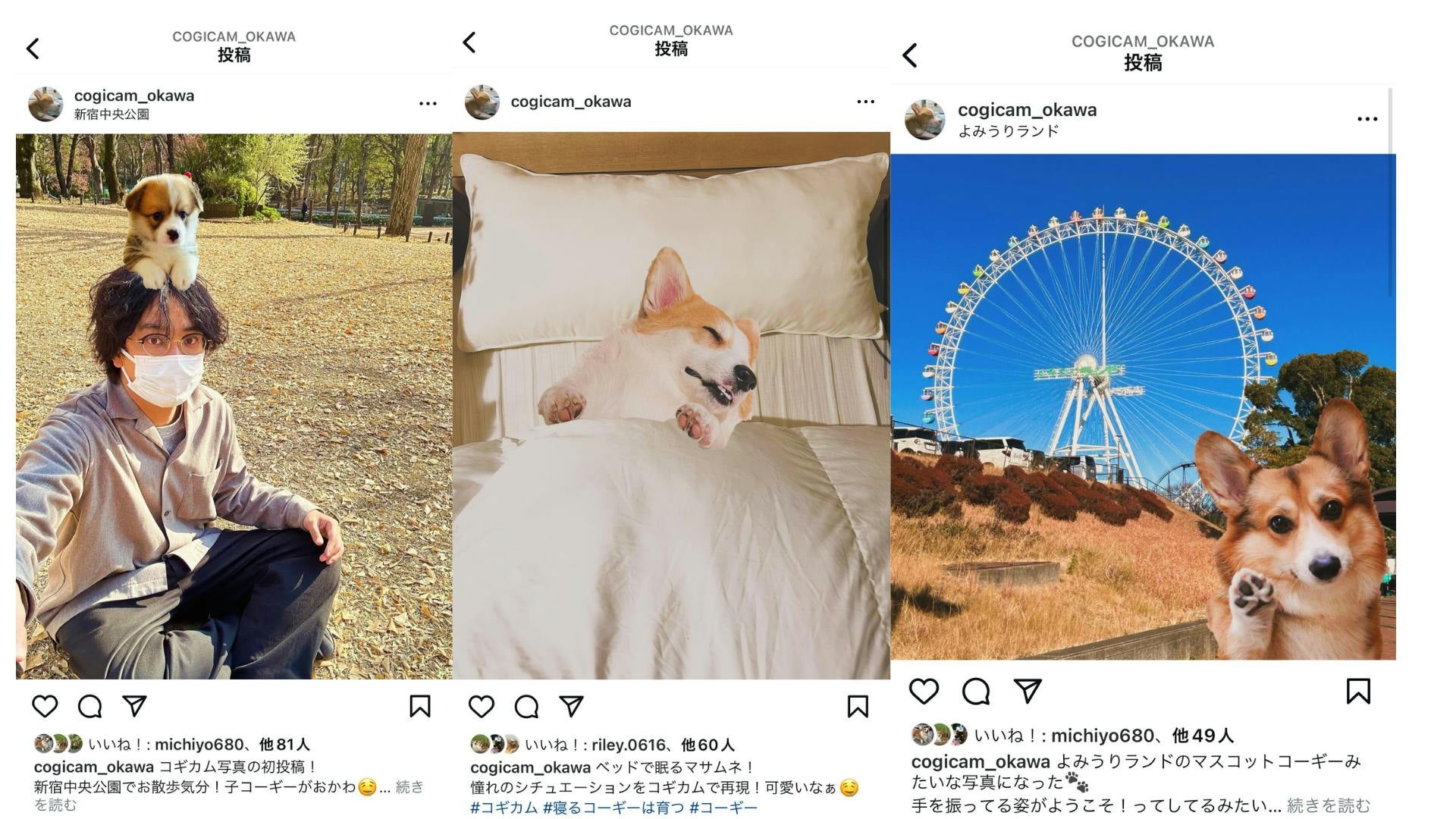Open the よみうりランド location tag

[1008, 130]
